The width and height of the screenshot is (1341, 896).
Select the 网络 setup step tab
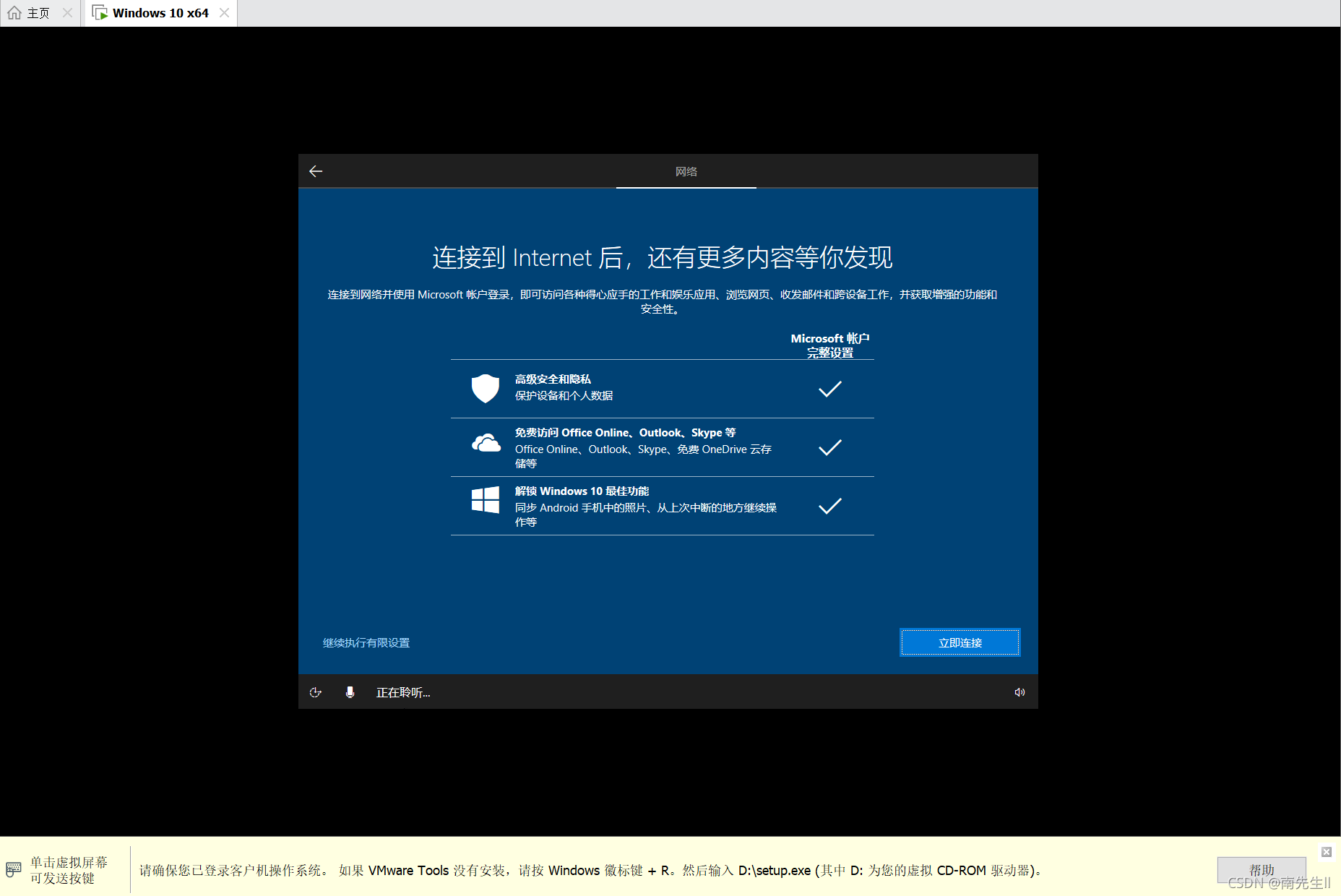coord(686,172)
